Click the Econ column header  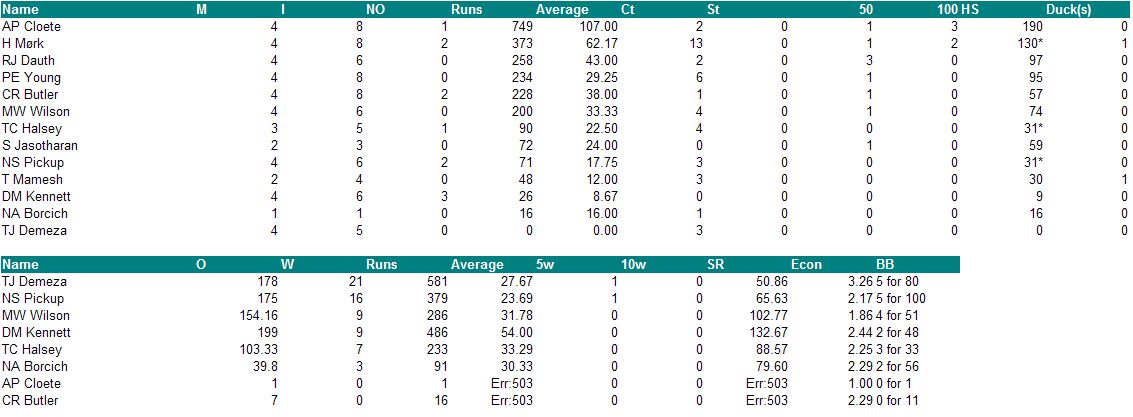806,265
